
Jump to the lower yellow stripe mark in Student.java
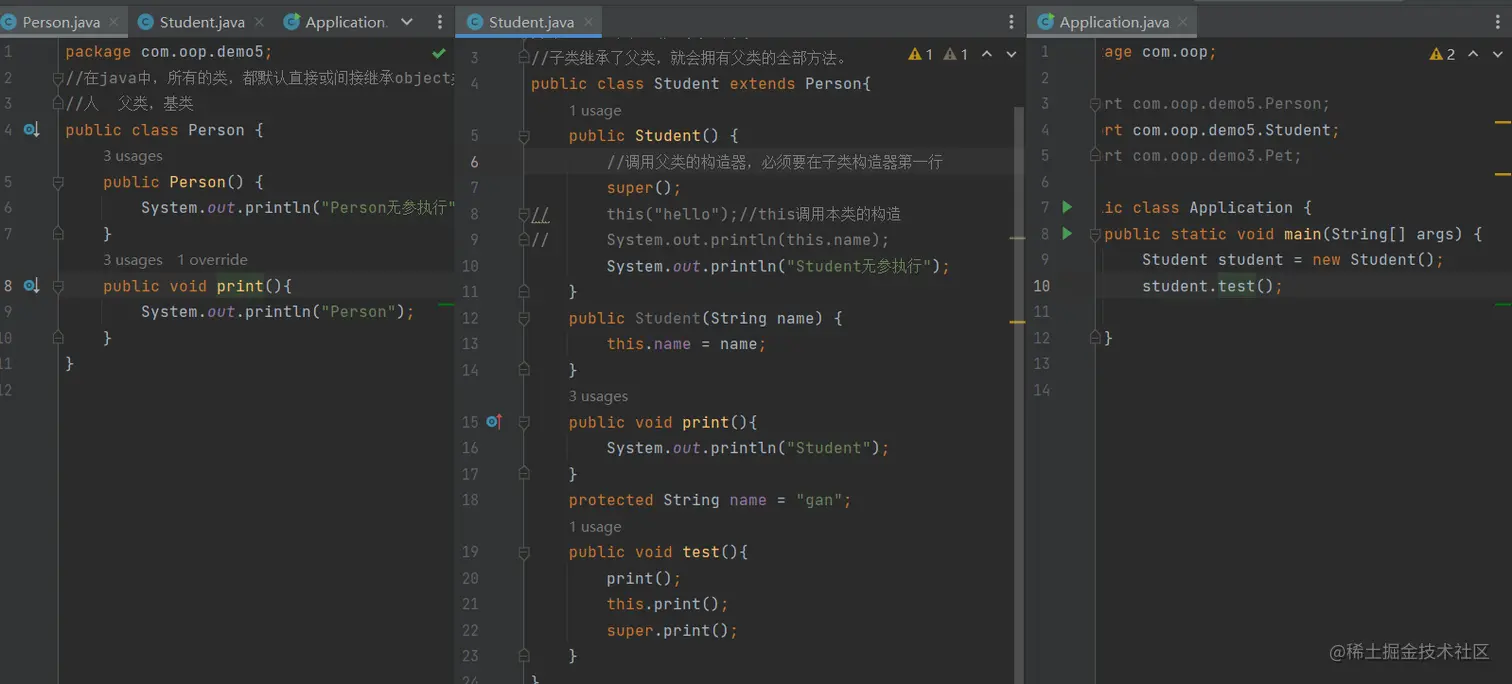tap(1017, 323)
